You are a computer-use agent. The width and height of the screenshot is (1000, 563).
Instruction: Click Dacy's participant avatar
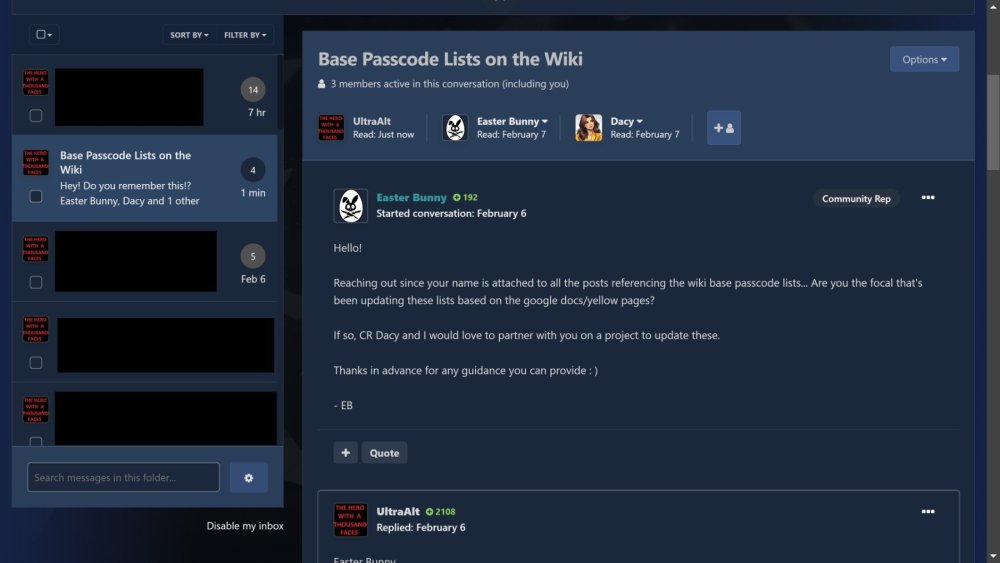tap(588, 128)
